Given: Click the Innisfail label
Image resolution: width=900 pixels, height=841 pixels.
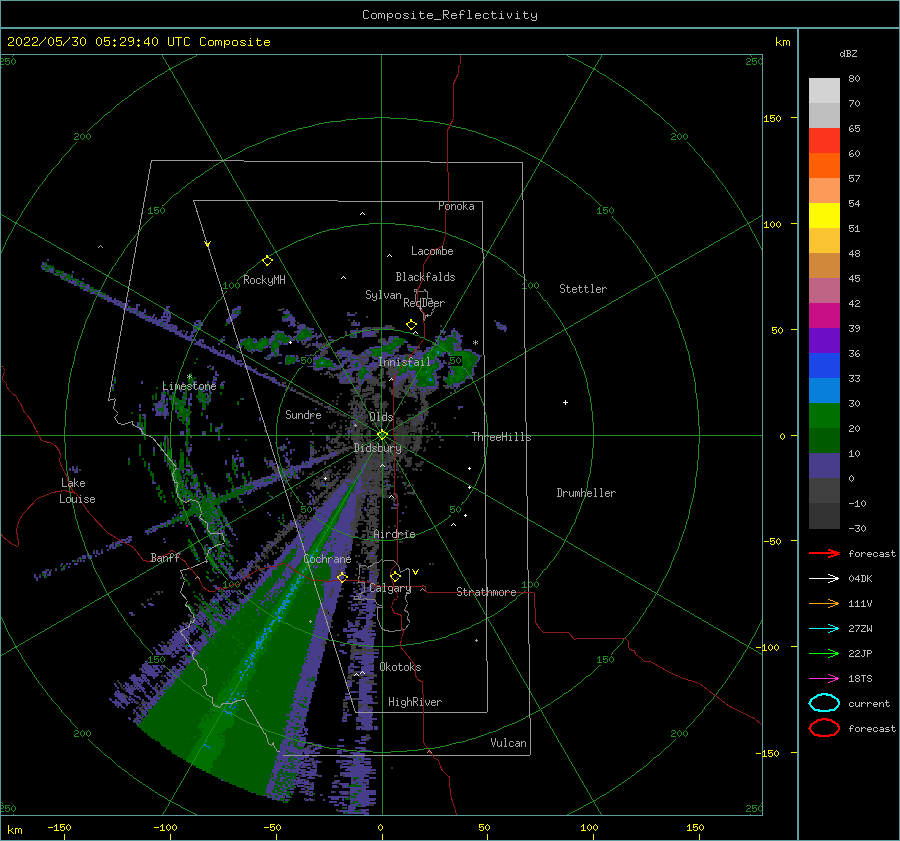Looking at the screenshot, I should click(x=404, y=362).
